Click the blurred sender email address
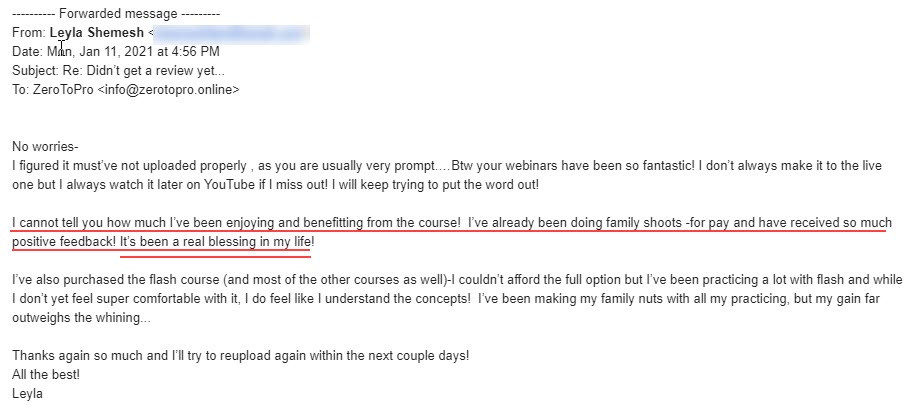 tap(232, 33)
